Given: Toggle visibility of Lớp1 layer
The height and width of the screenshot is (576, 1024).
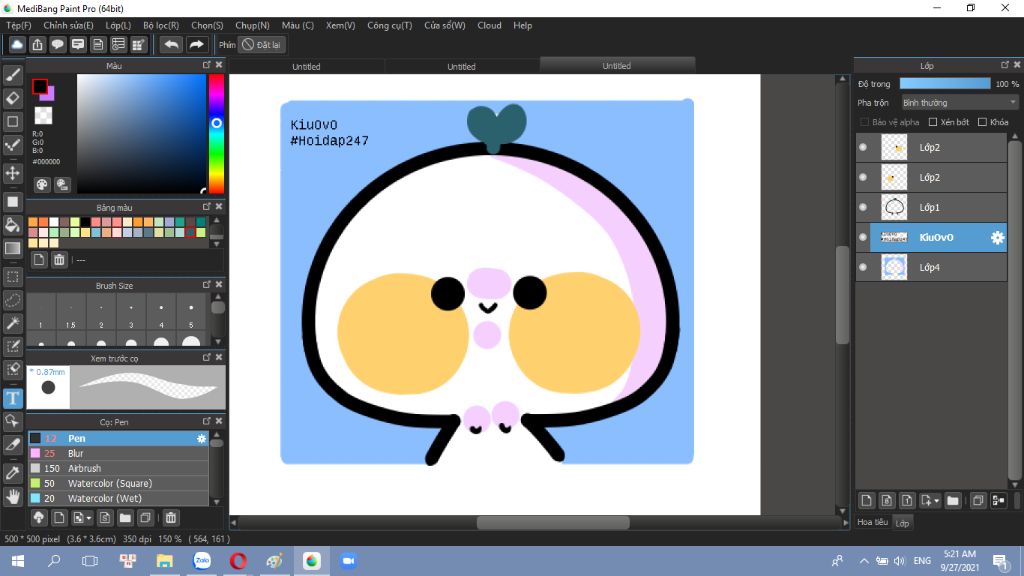Looking at the screenshot, I should tap(863, 208).
